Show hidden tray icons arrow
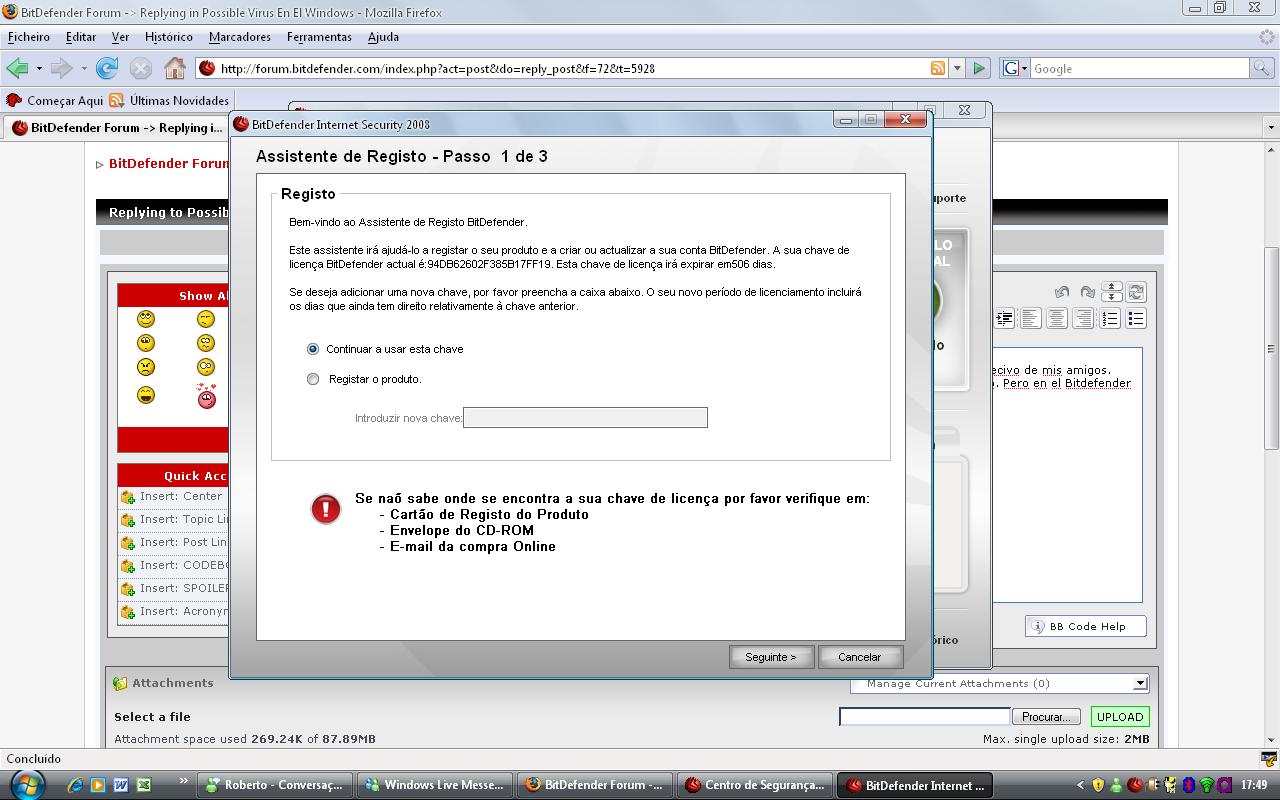 pos(1080,785)
